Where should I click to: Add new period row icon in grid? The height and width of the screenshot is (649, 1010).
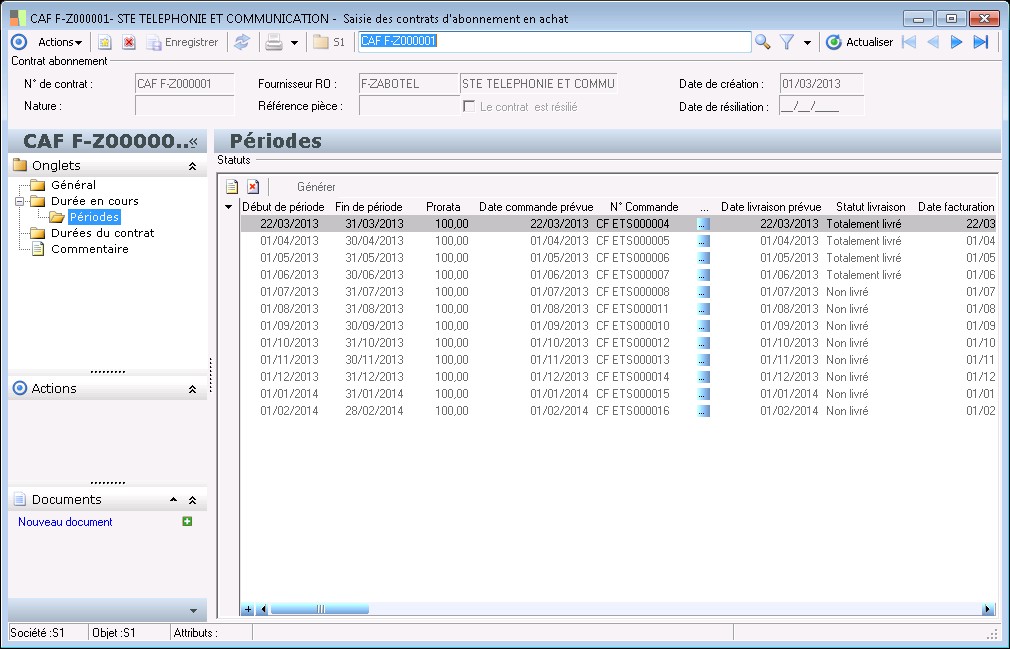(232, 186)
